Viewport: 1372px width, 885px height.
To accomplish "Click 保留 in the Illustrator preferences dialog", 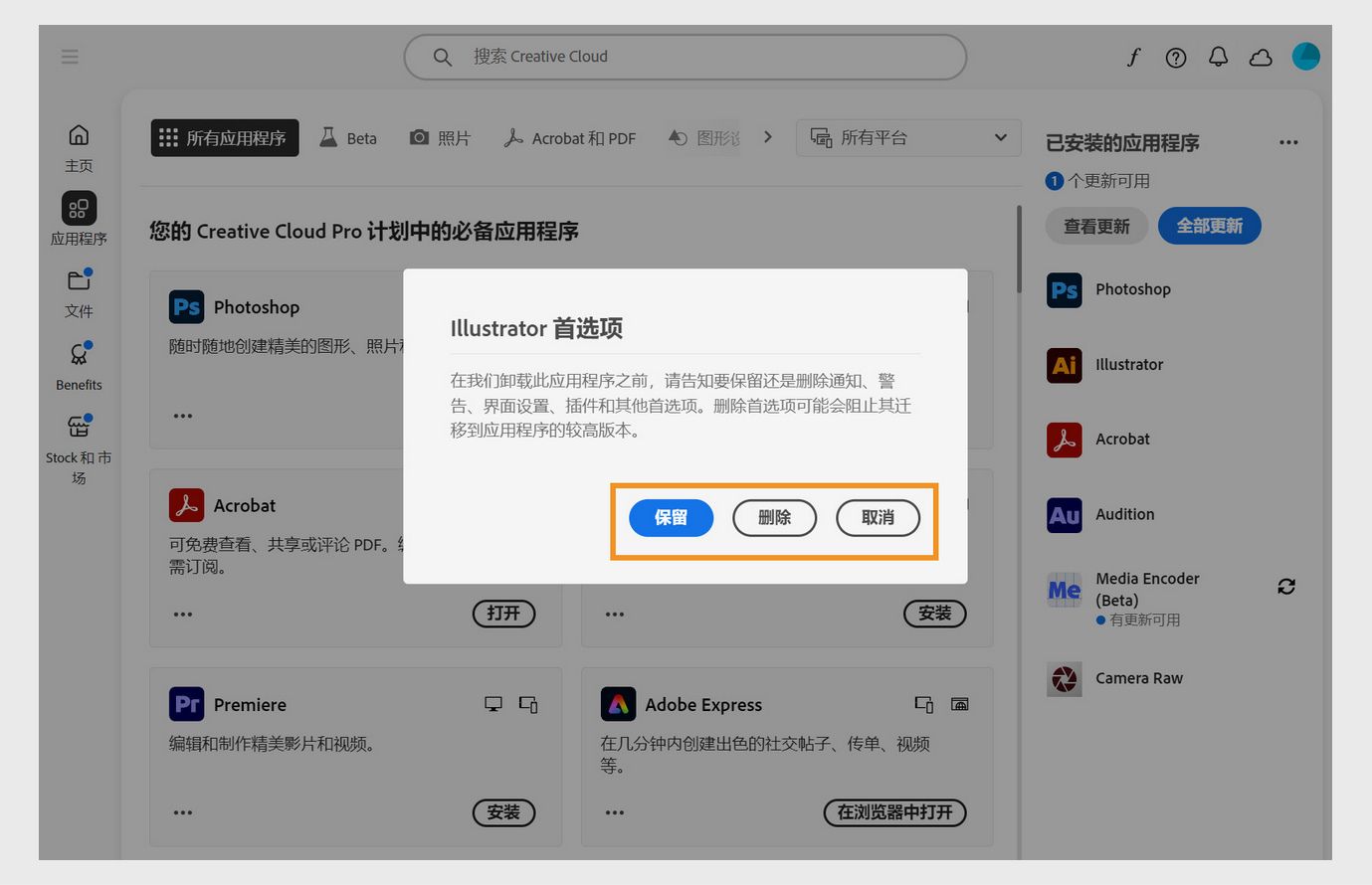I will pyautogui.click(x=671, y=517).
